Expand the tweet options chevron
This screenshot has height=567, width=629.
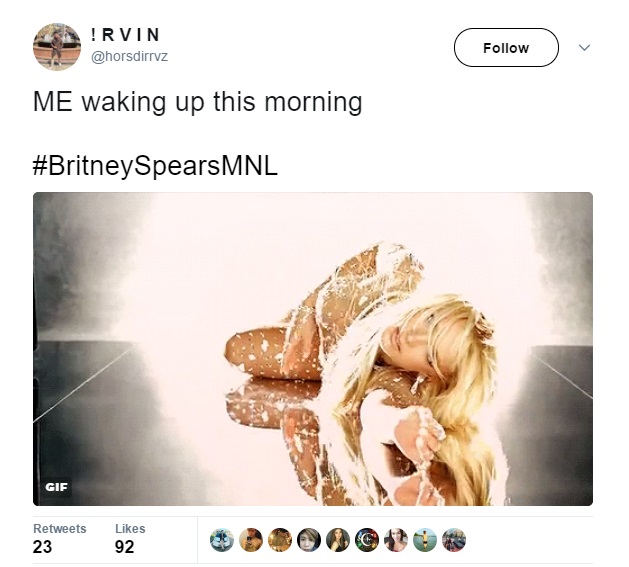[584, 47]
